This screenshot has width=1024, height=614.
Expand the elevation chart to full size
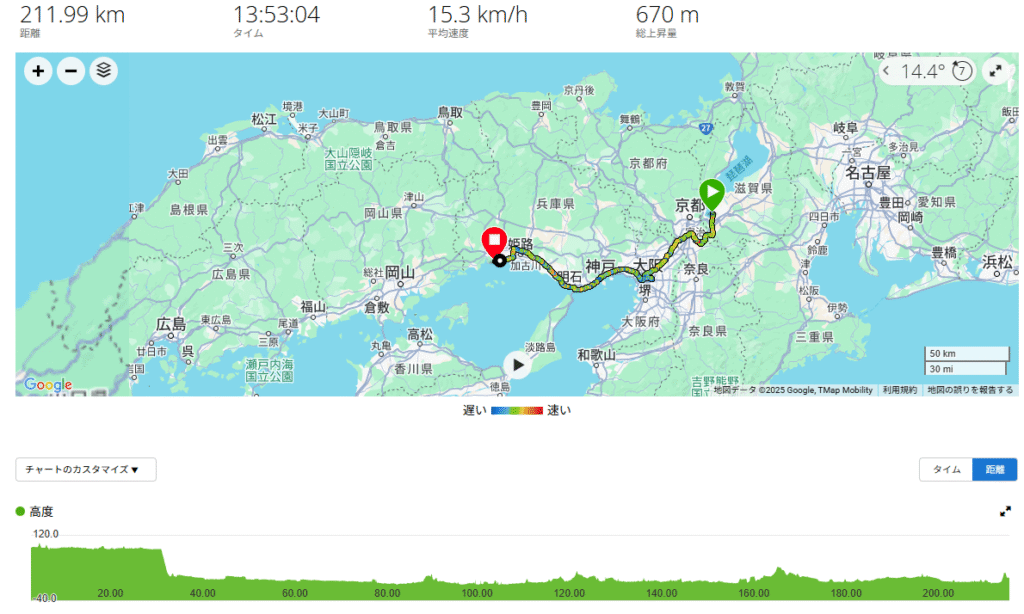1005,511
